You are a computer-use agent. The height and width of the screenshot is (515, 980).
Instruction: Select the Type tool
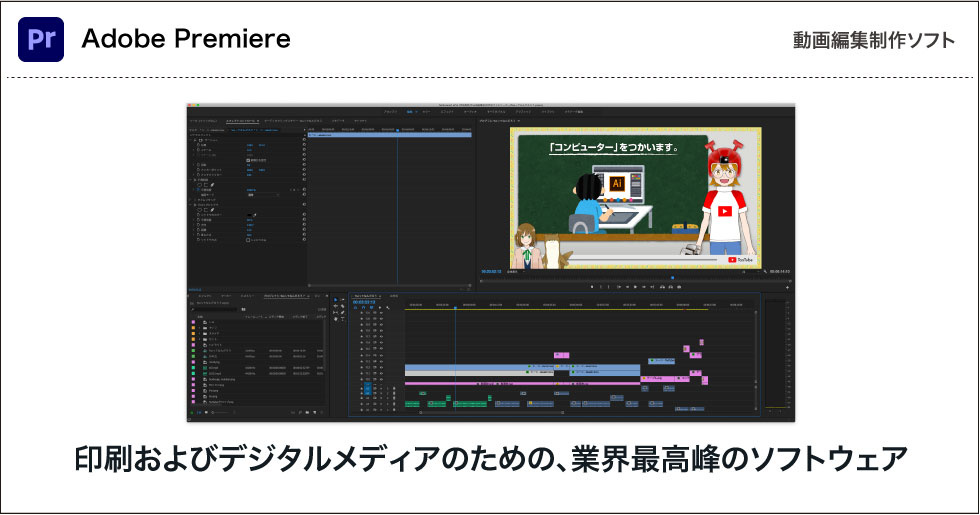click(342, 319)
